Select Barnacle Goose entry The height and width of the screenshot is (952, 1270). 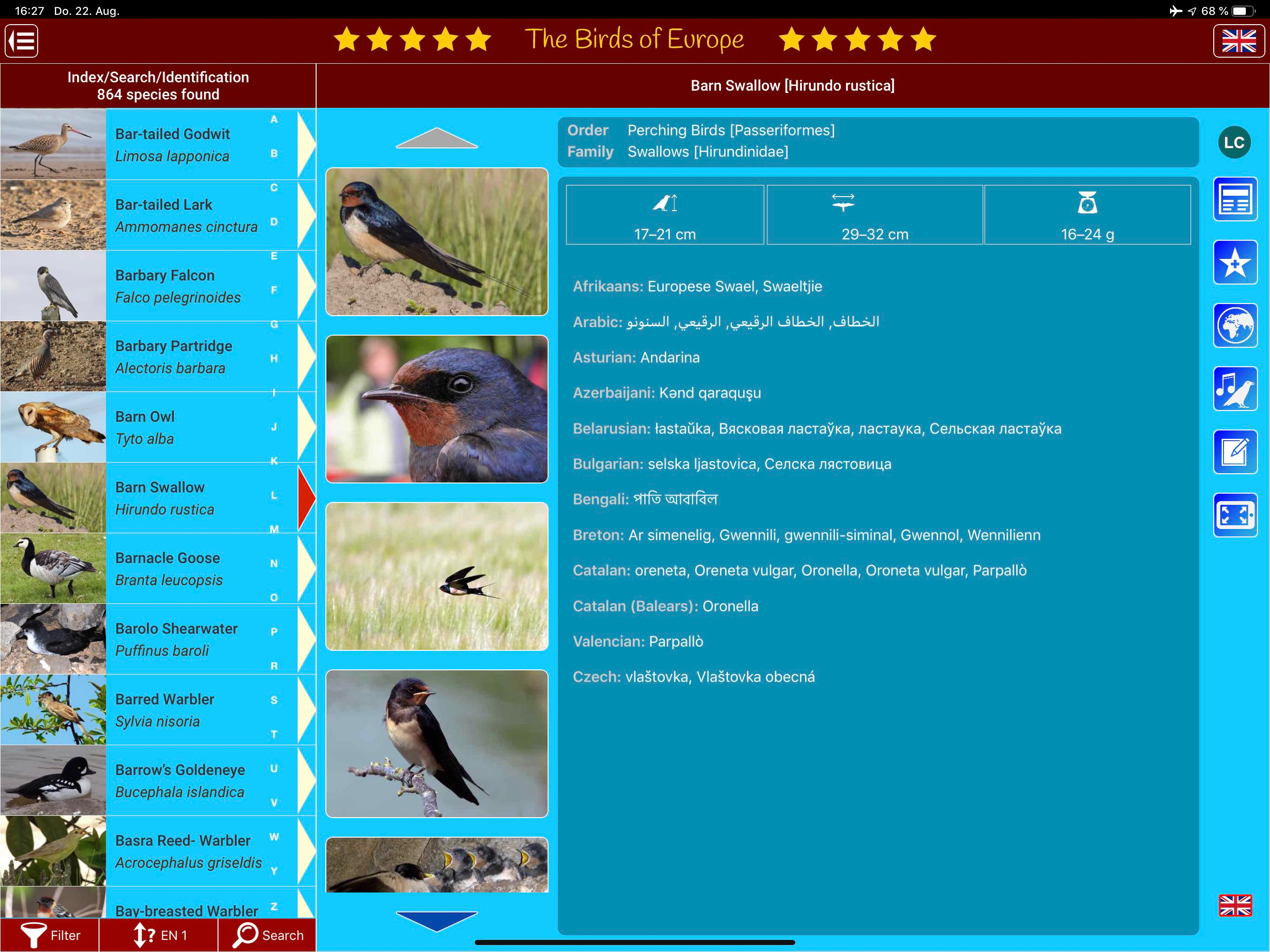(x=158, y=568)
